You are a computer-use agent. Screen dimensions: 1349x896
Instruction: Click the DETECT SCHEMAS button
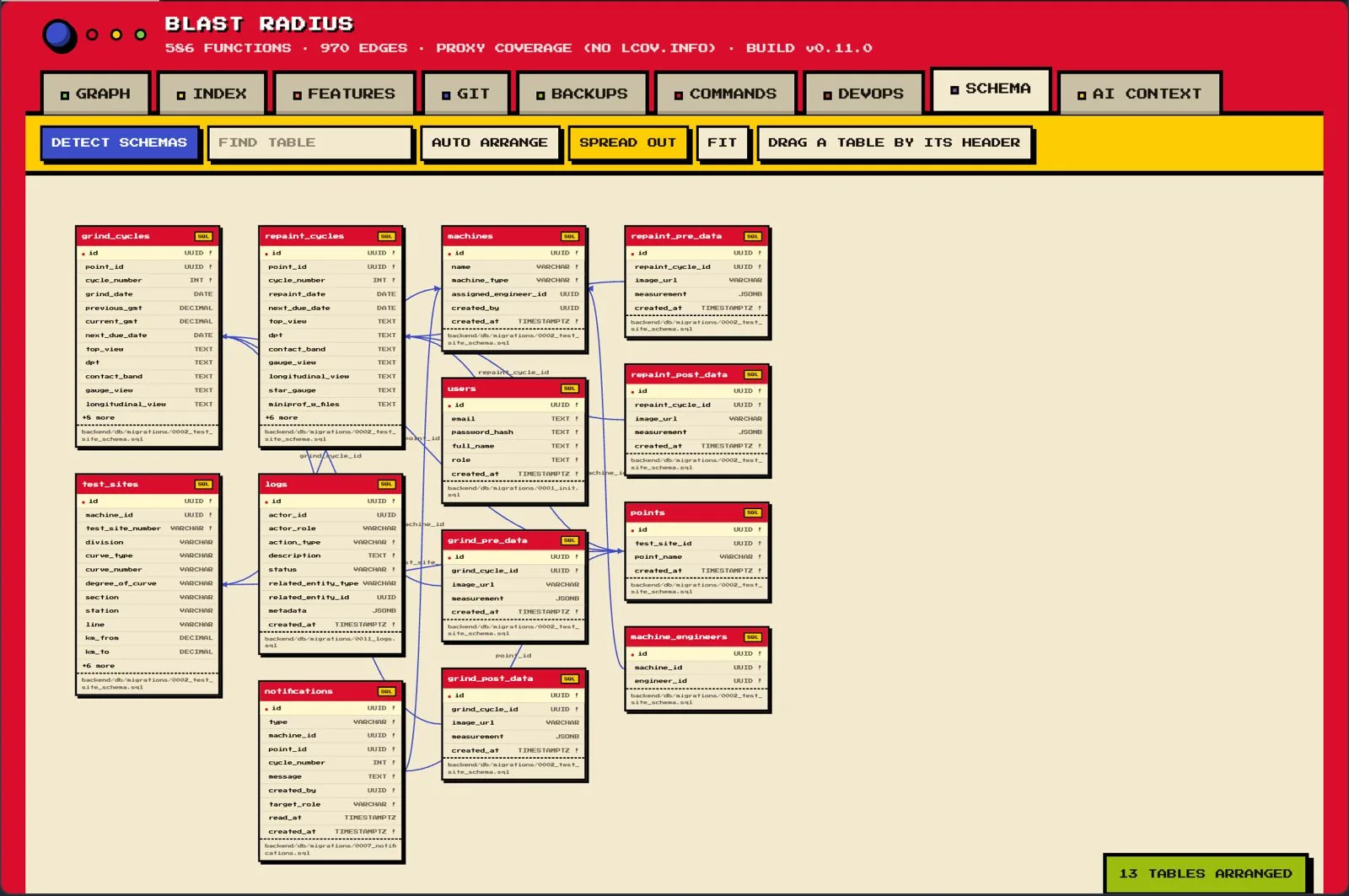click(x=119, y=143)
